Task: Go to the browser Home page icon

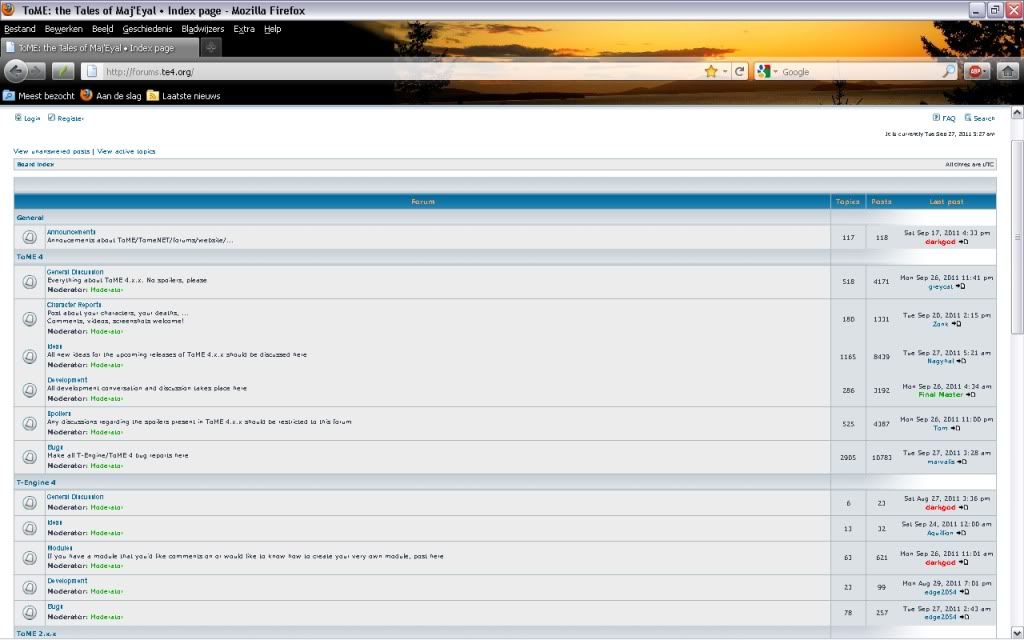Action: tap(1008, 71)
